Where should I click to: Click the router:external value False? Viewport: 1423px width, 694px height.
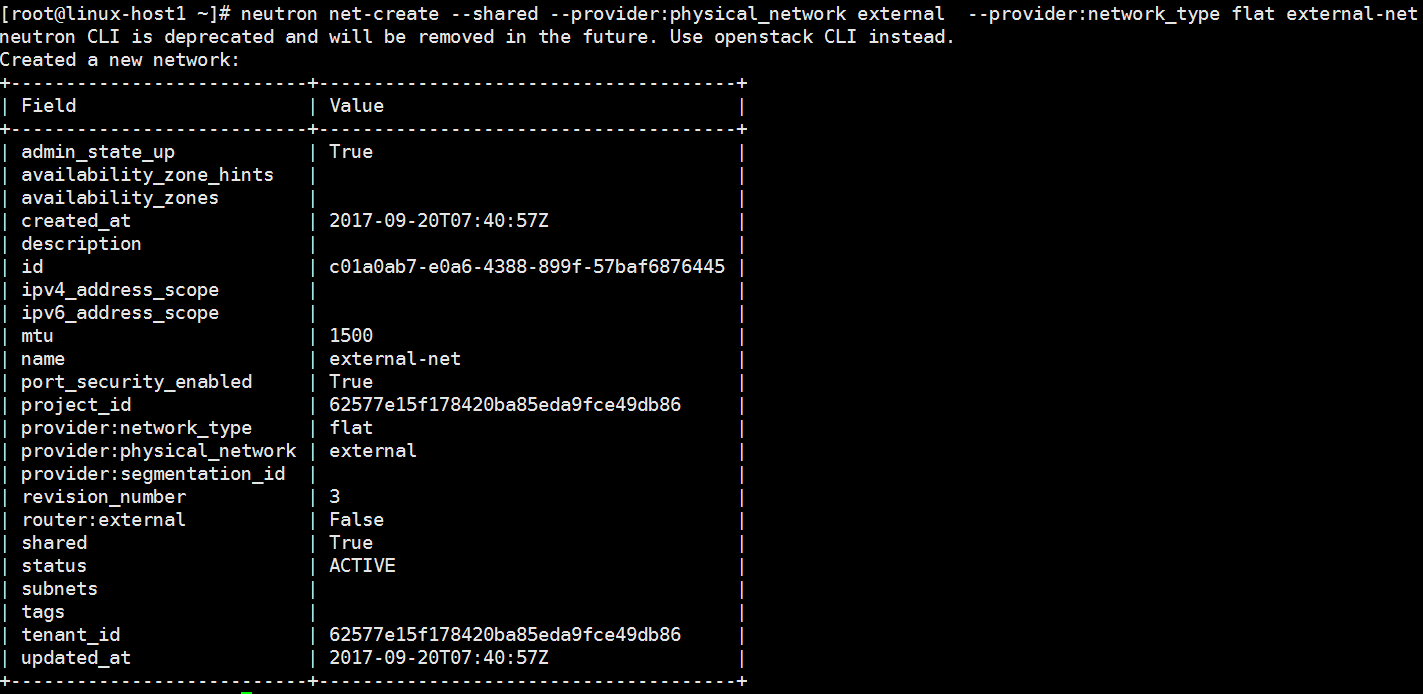pos(357,520)
